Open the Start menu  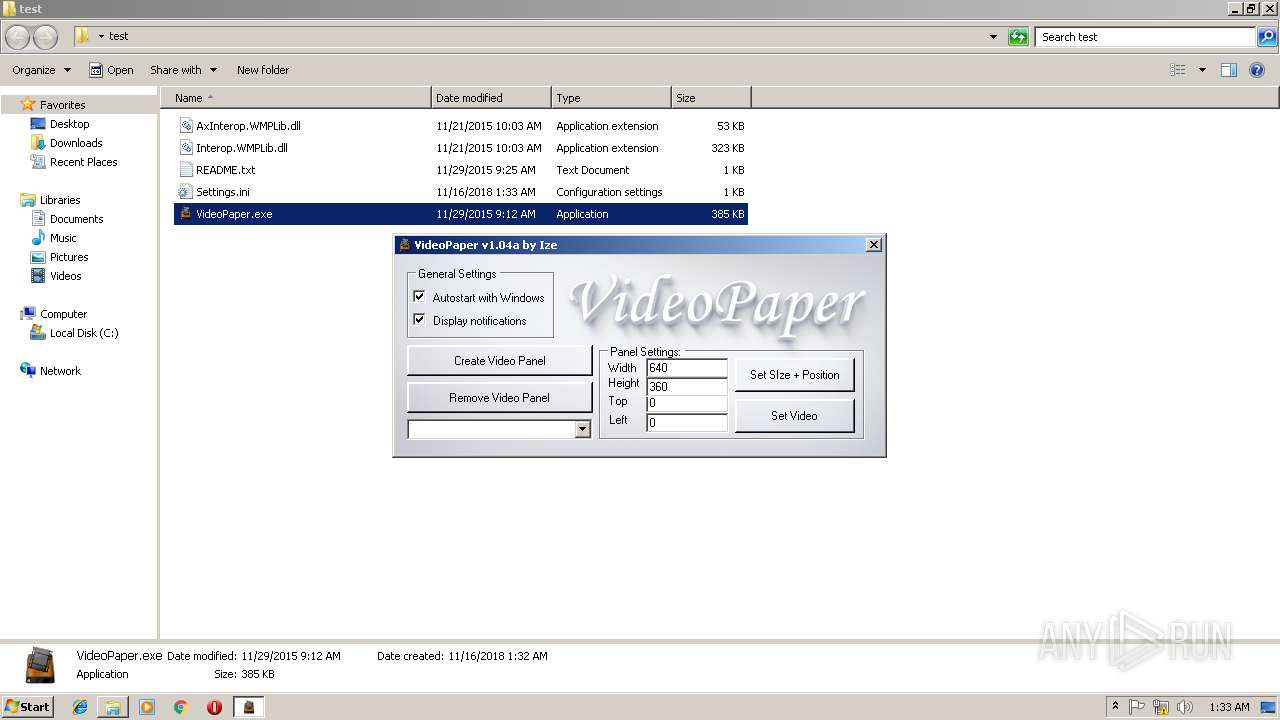click(x=27, y=706)
